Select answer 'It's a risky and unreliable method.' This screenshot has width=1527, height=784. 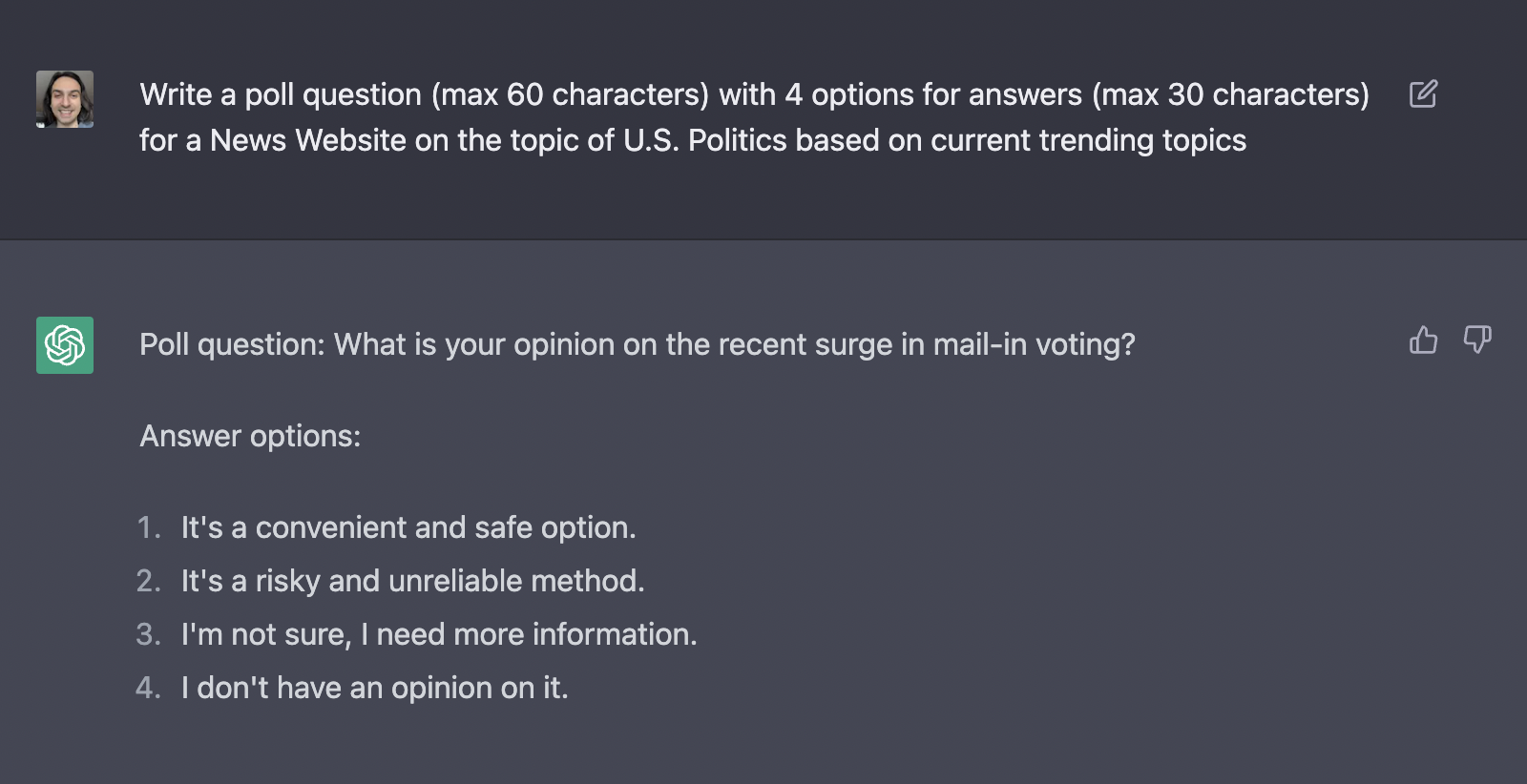click(x=413, y=581)
